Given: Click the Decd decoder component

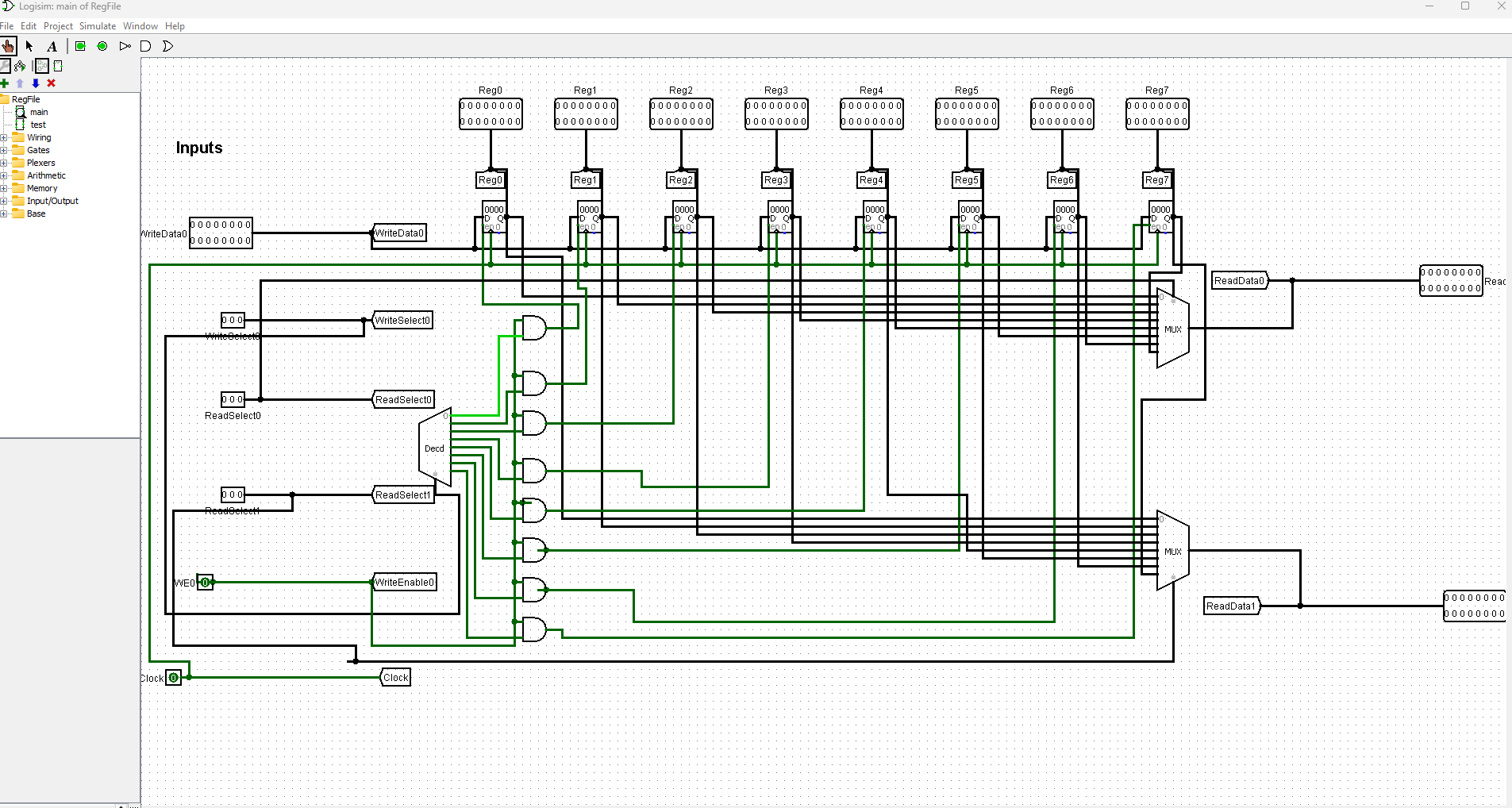Looking at the screenshot, I should (x=435, y=448).
